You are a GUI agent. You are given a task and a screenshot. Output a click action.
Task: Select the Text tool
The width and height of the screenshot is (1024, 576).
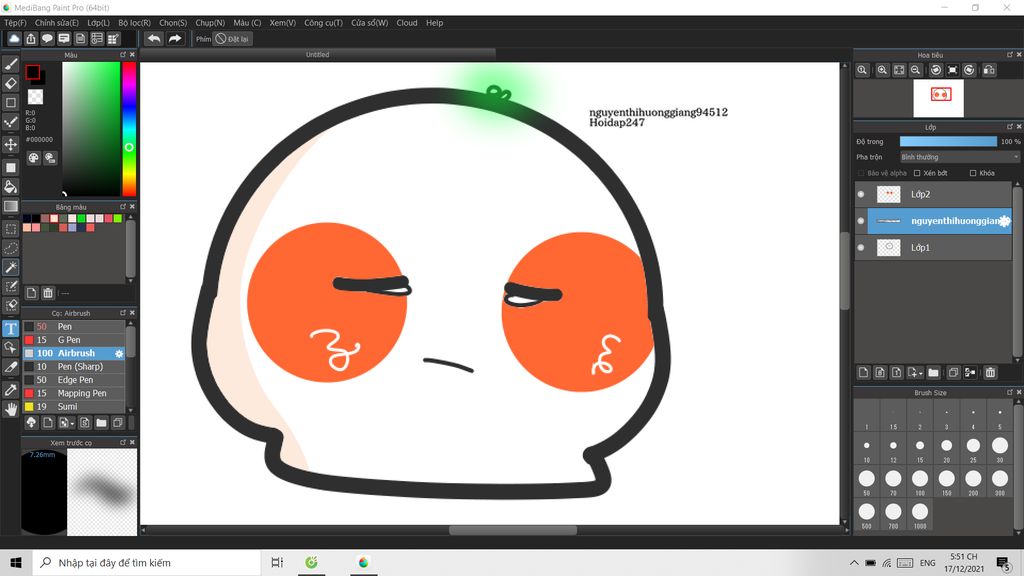(10, 328)
